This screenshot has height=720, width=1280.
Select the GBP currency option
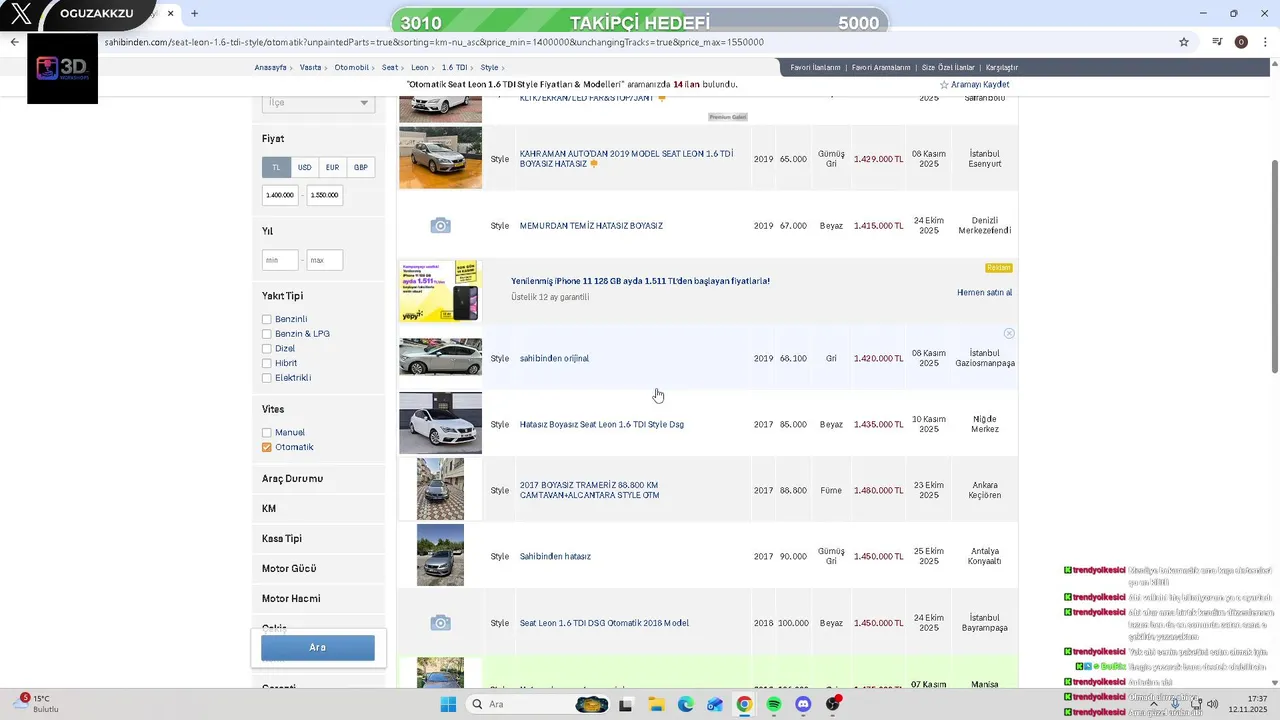[360, 168]
